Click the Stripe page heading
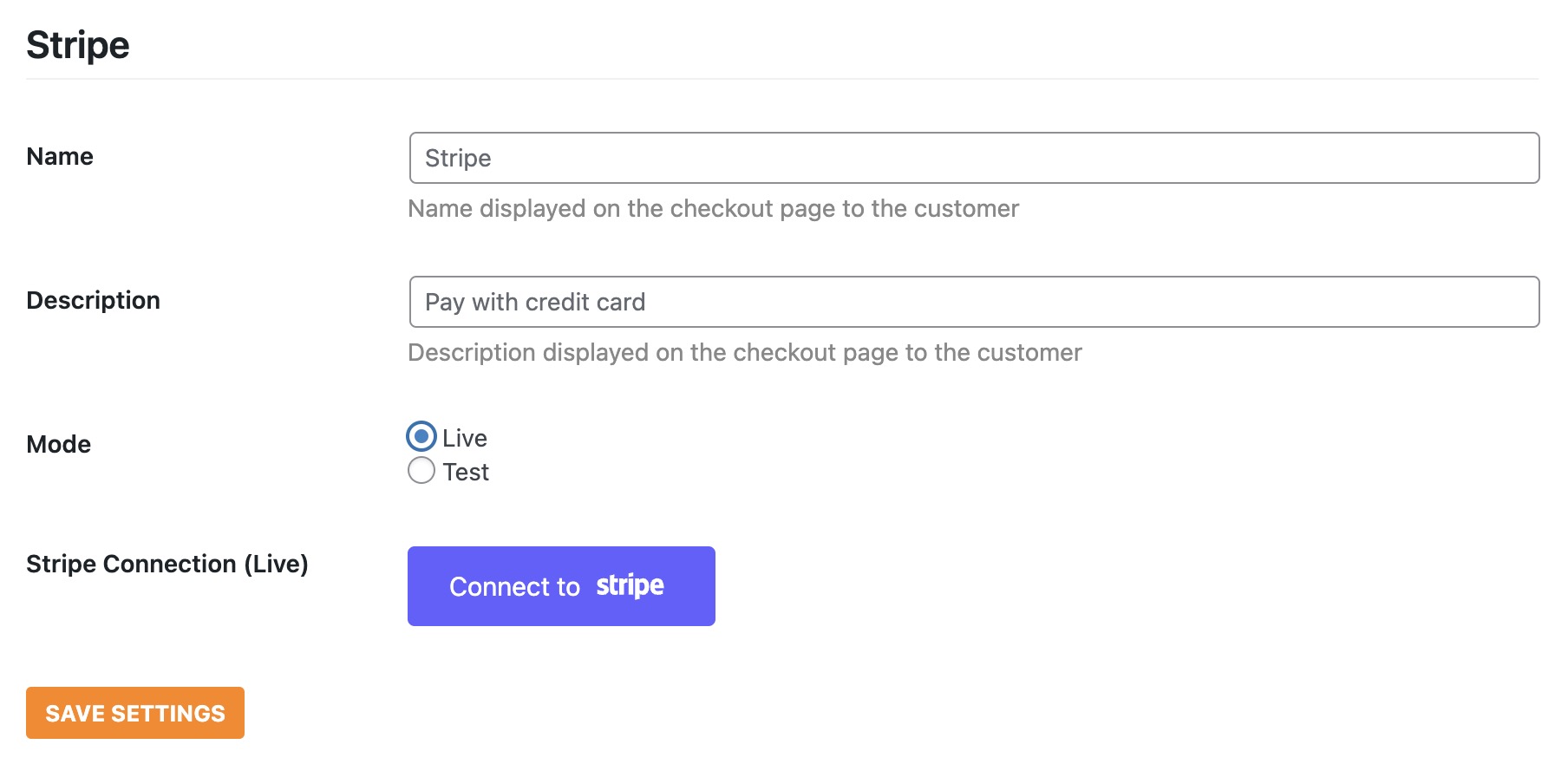Viewport: 1568px width, 777px height. click(77, 44)
